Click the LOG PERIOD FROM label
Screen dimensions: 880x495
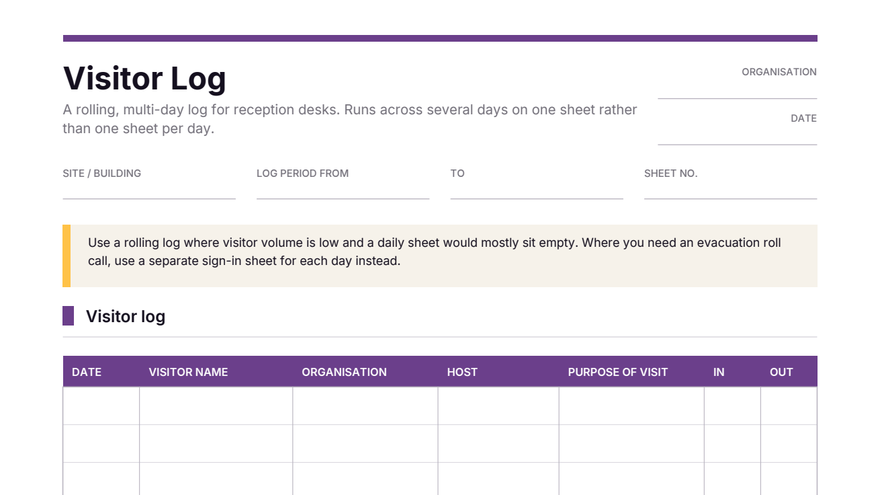[302, 173]
